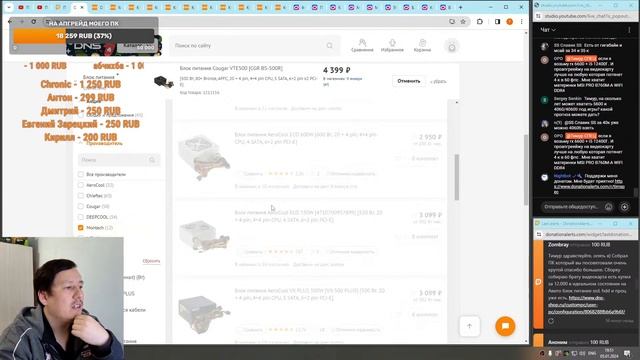640x360 pixels.
Task: Click the scroll-to-top arrow button
Action: click(469, 326)
